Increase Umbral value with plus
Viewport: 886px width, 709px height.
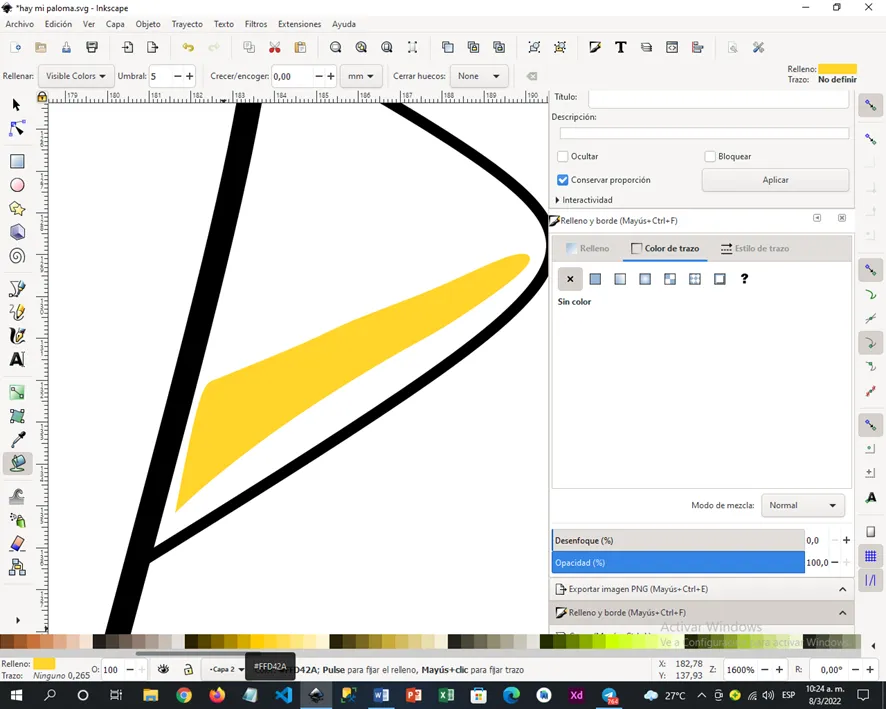click(190, 76)
